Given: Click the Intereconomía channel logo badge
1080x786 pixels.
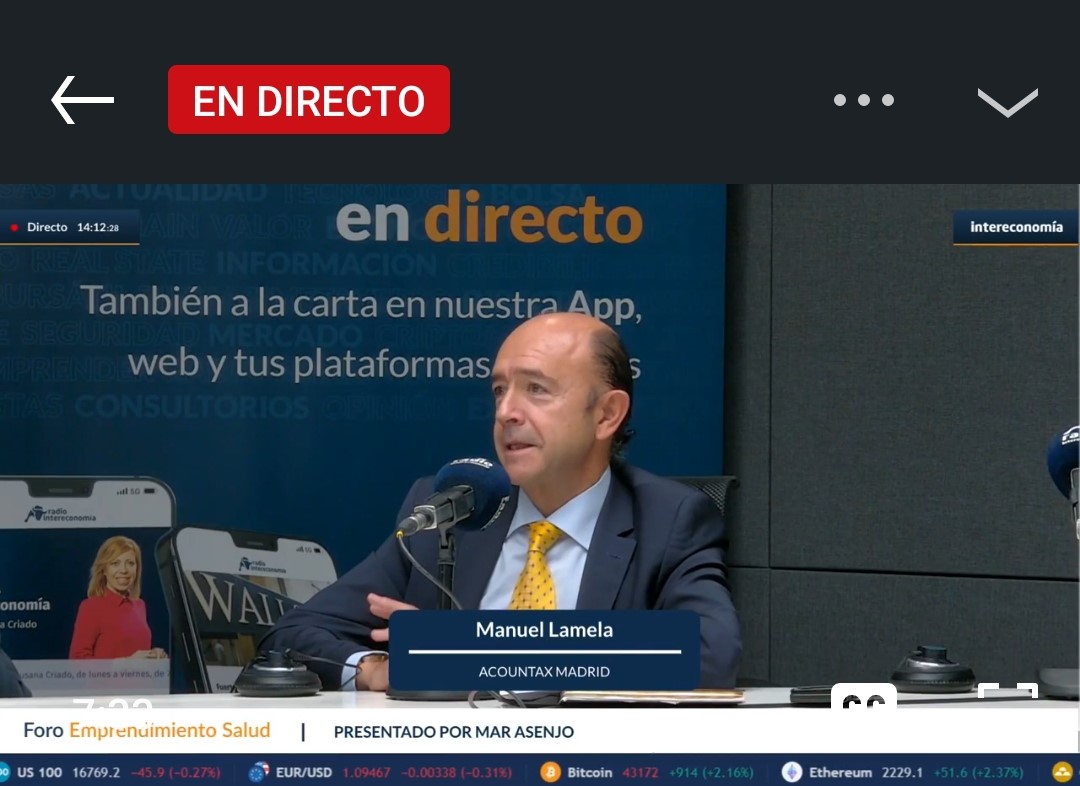Looking at the screenshot, I should click(x=1015, y=227).
